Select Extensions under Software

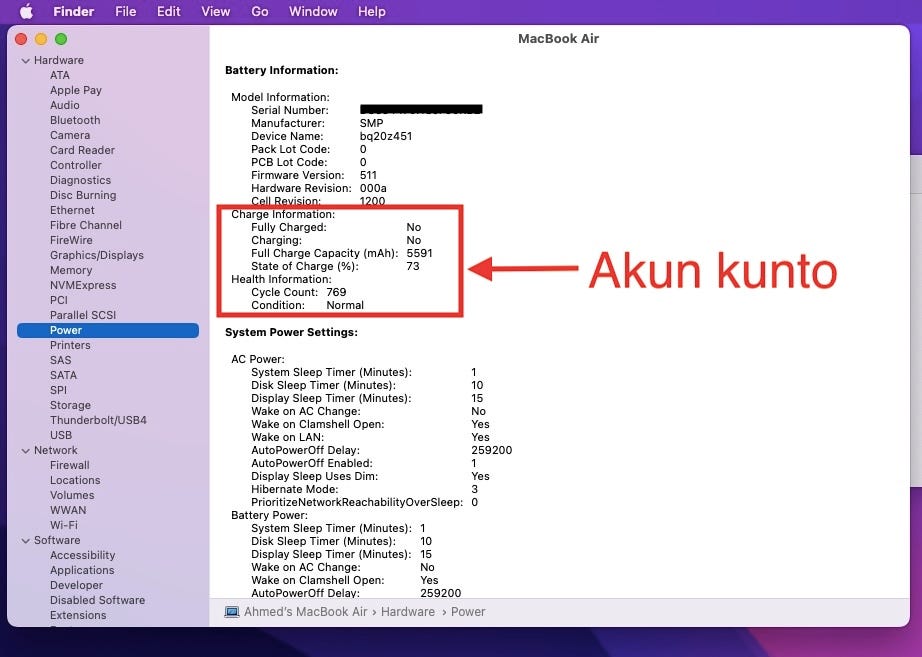click(x=78, y=615)
